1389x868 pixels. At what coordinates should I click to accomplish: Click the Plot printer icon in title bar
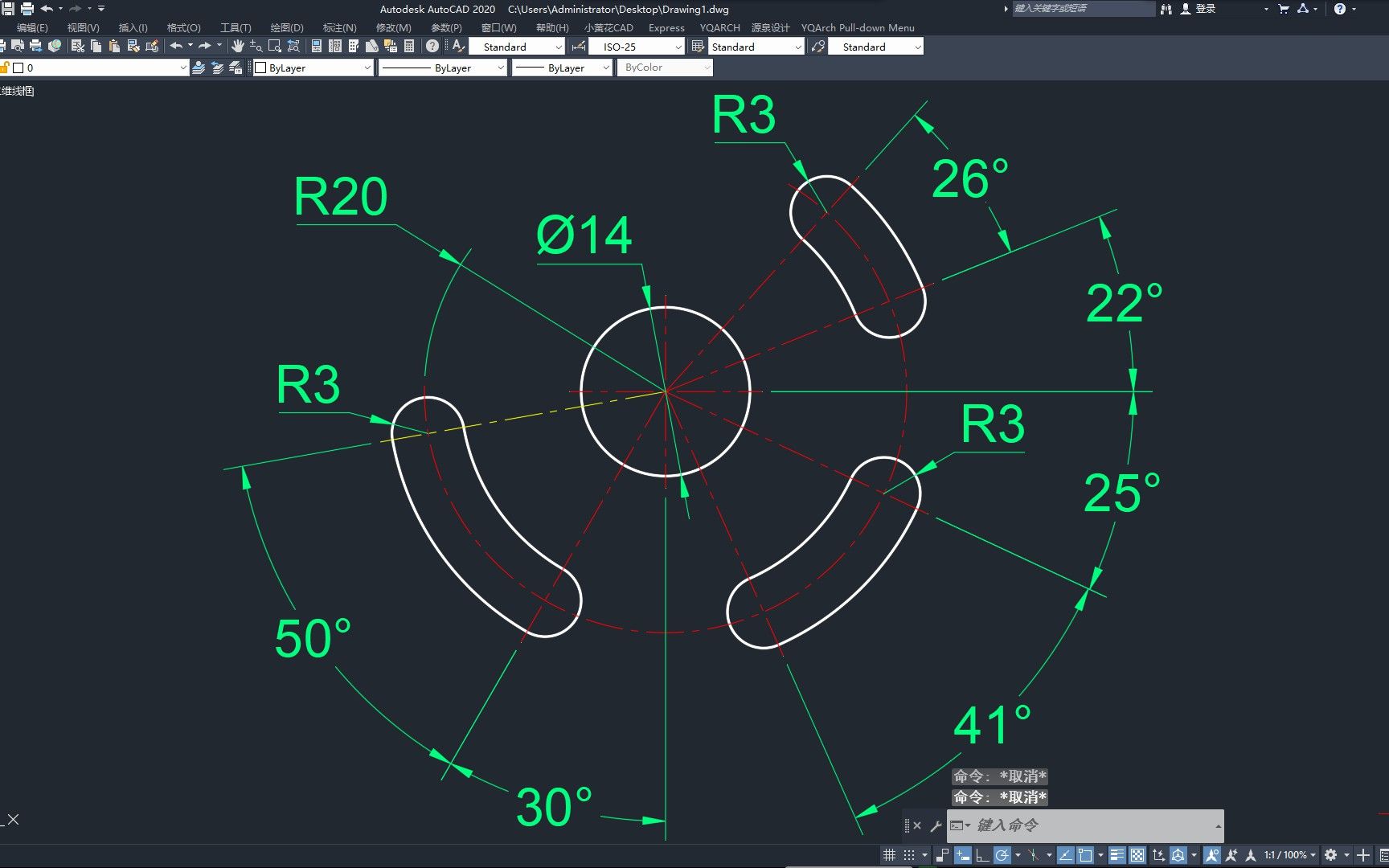27,9
